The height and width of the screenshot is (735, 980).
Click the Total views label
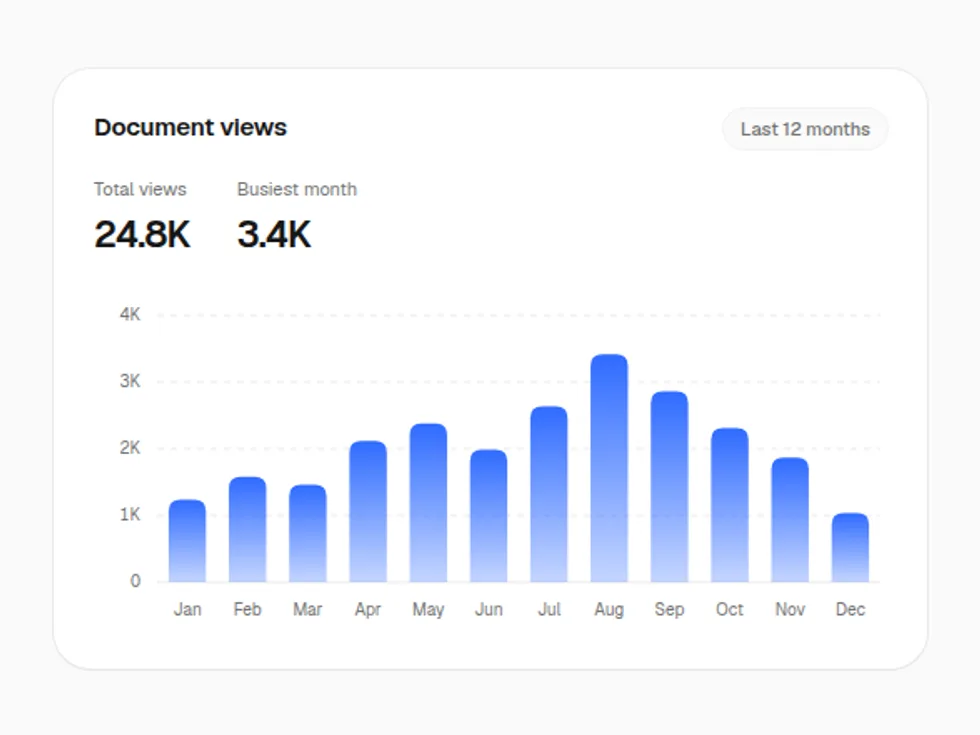coord(140,189)
